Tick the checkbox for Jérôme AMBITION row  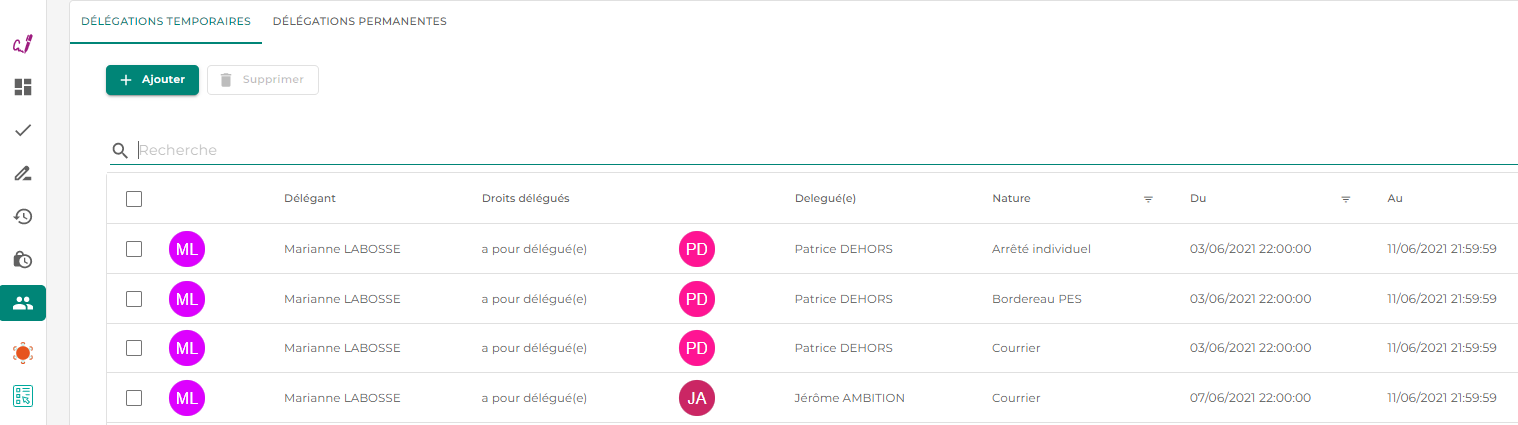click(x=134, y=398)
